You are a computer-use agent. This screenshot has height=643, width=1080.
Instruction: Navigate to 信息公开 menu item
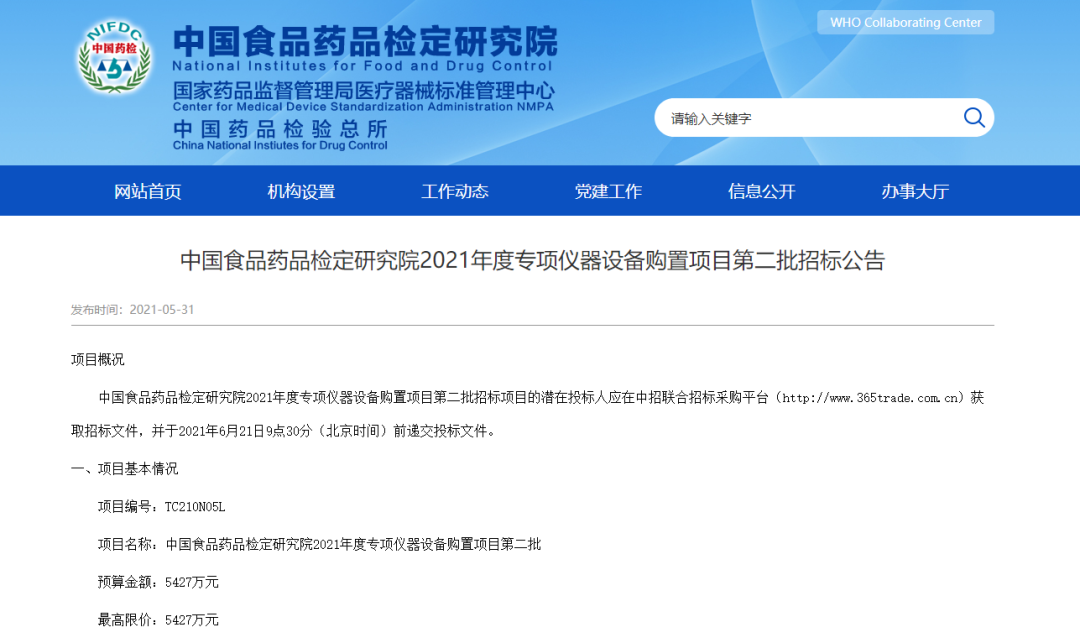(x=762, y=191)
